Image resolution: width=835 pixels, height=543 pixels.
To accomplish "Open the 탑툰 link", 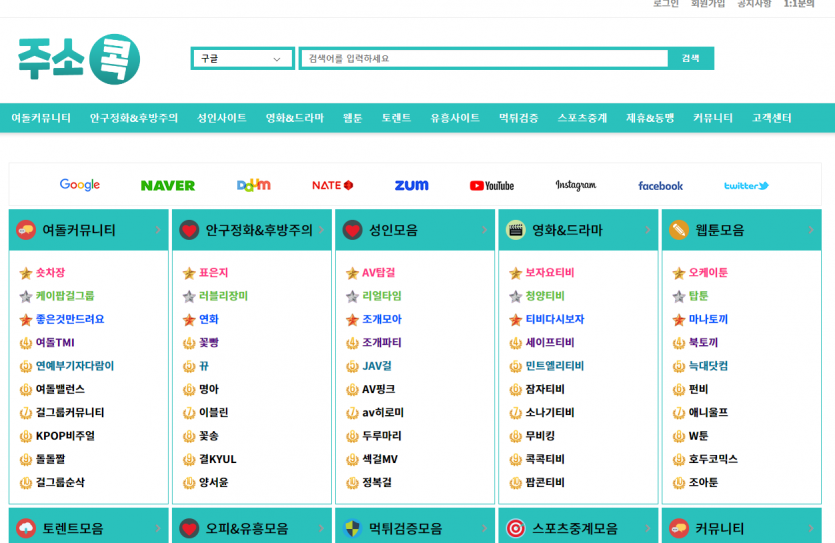I will pyautogui.click(x=698, y=296).
